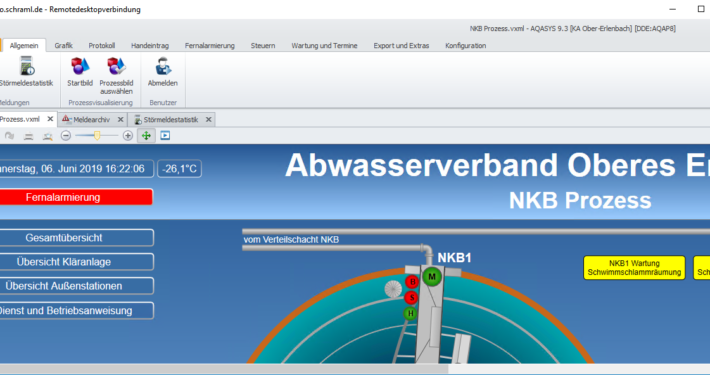The height and width of the screenshot is (375, 710).
Task: Click NKB1 Wartung Schwimmschlammräumung button
Action: [x=634, y=268]
